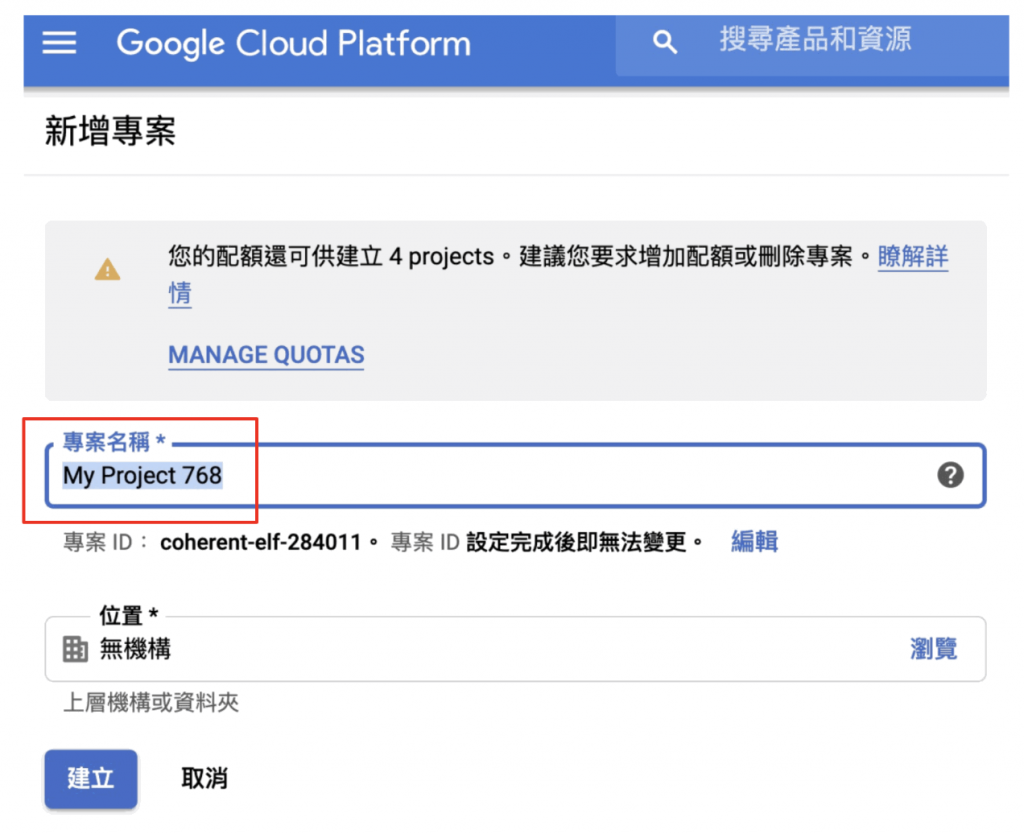
Task: Click the 建立 create button
Action: click(x=91, y=778)
